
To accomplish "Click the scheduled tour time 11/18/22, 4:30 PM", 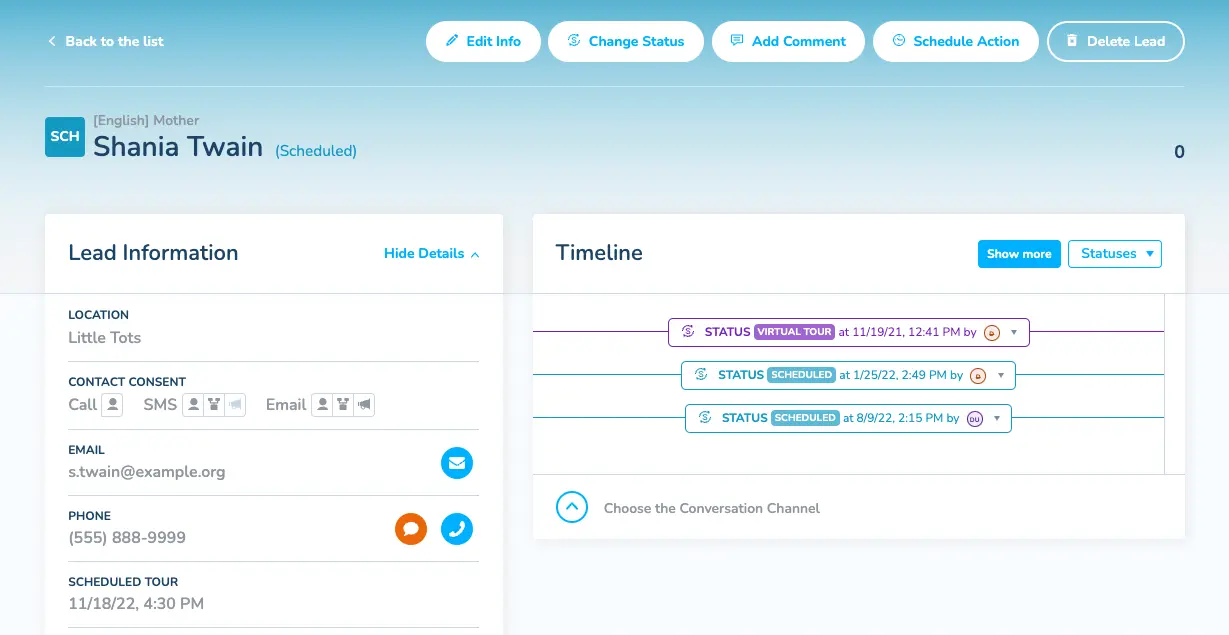I will tap(136, 604).
